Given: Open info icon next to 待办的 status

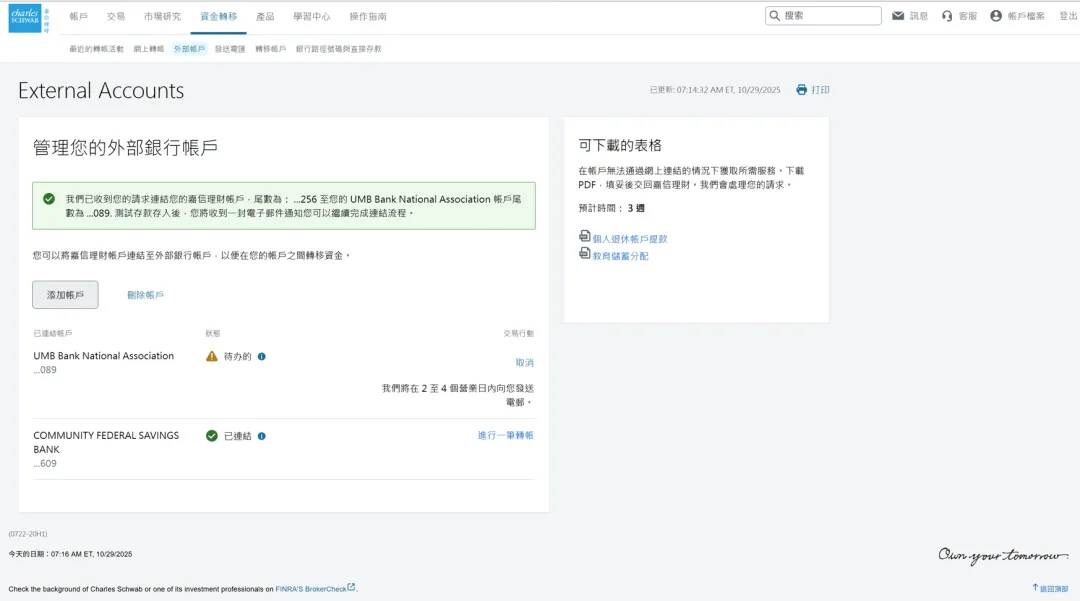Looking at the screenshot, I should coord(262,357).
